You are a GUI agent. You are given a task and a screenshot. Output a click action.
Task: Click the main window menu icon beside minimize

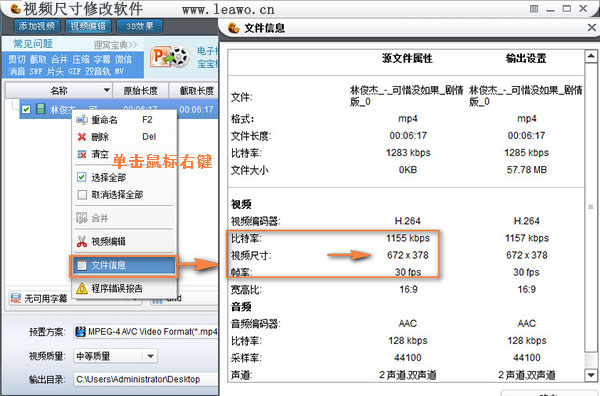pos(534,8)
